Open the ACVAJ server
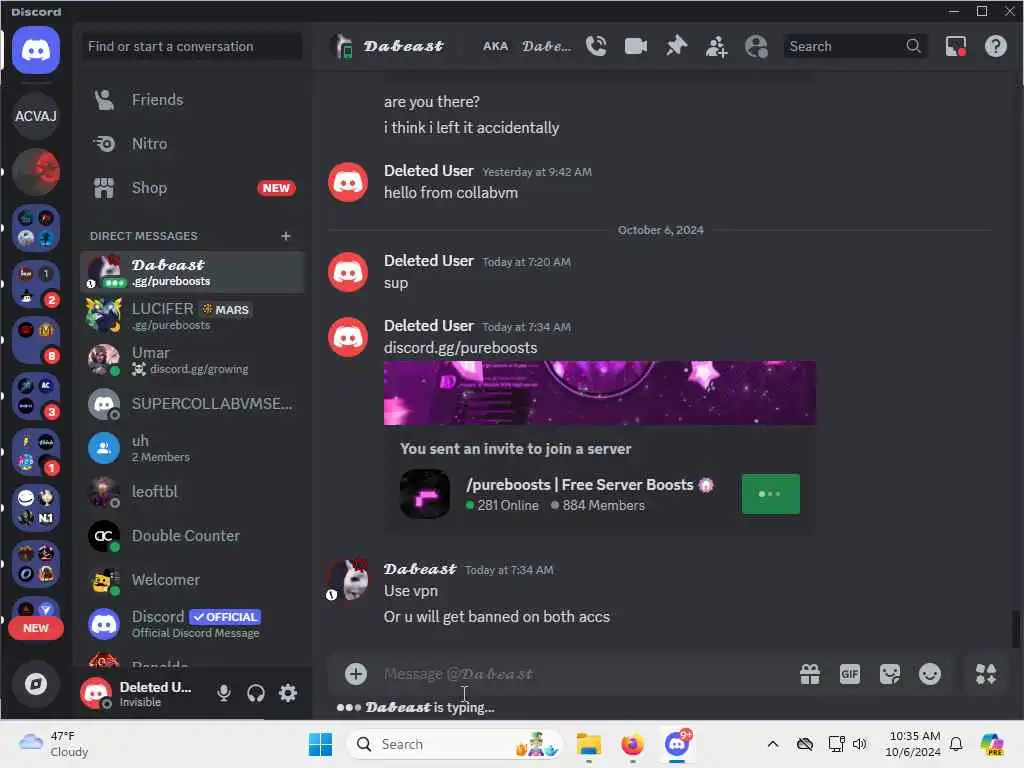Screen dimensions: 1024x768 pyautogui.click(x=36, y=116)
